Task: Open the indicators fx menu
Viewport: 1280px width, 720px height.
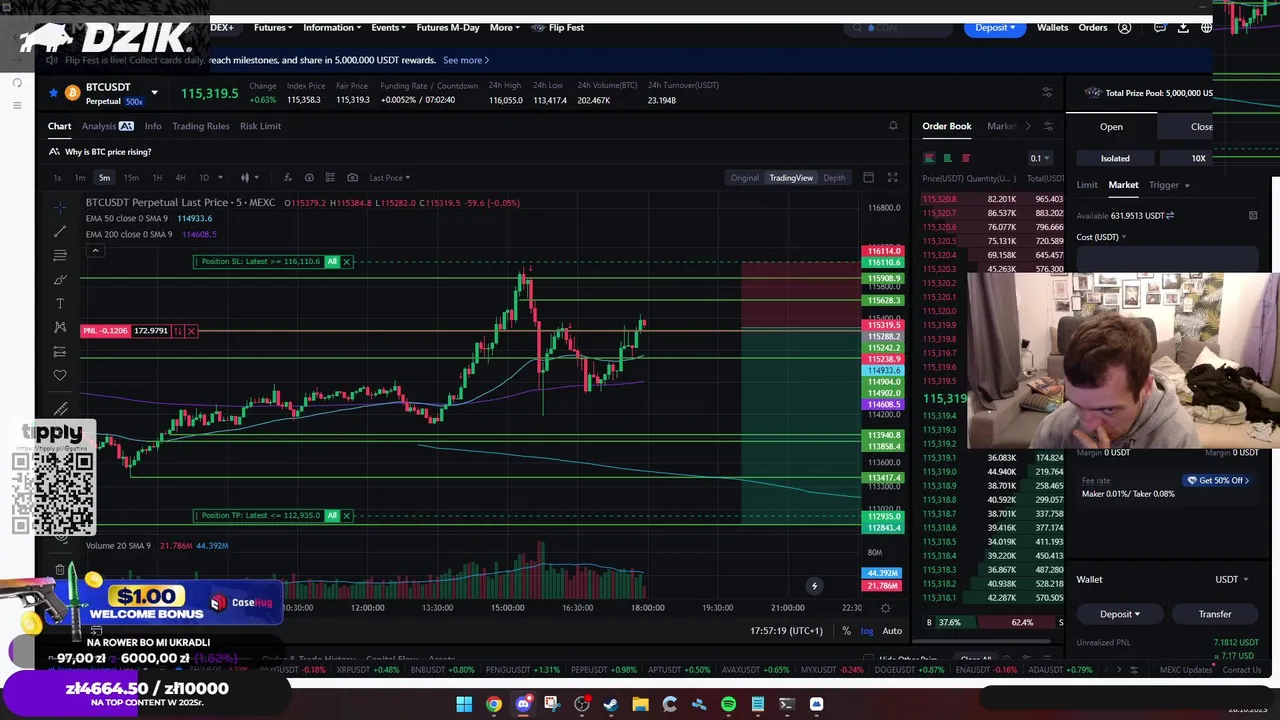Action: click(287, 178)
